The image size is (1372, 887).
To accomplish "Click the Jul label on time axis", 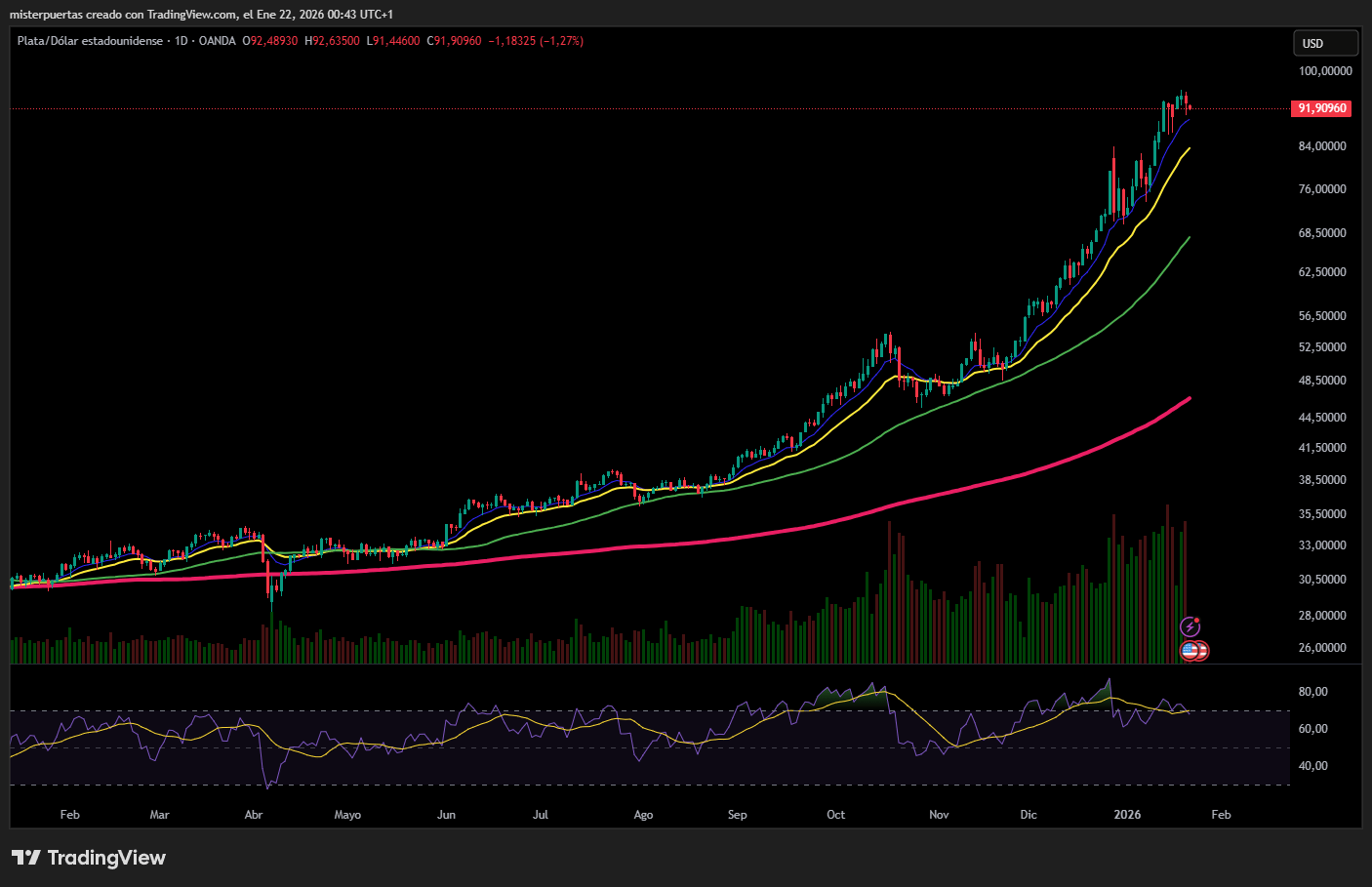I will tap(541, 815).
